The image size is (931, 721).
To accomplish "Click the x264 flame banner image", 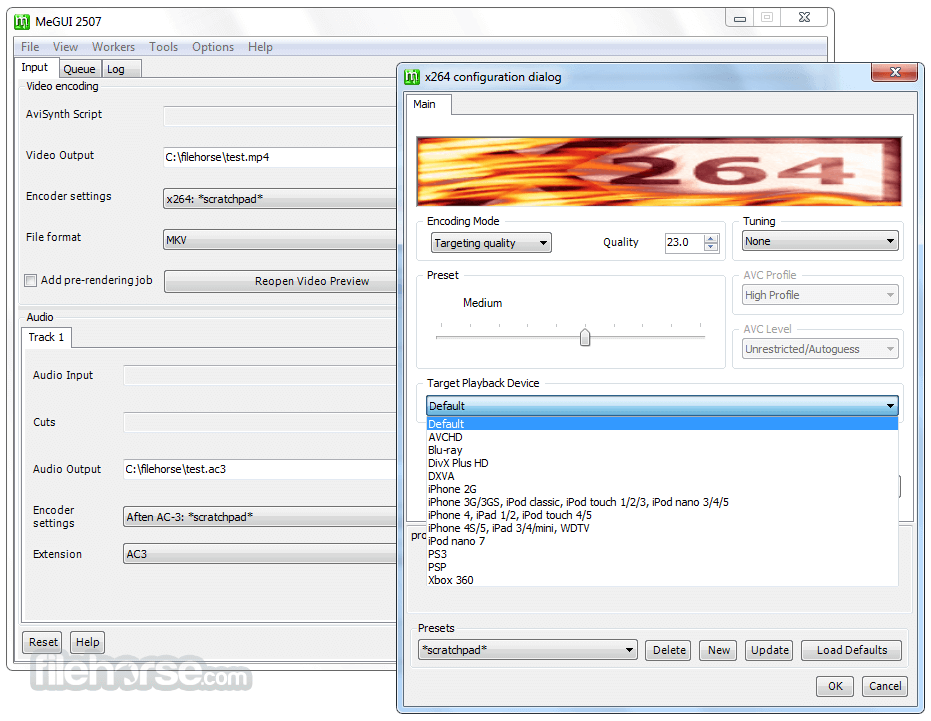I will [x=659, y=172].
